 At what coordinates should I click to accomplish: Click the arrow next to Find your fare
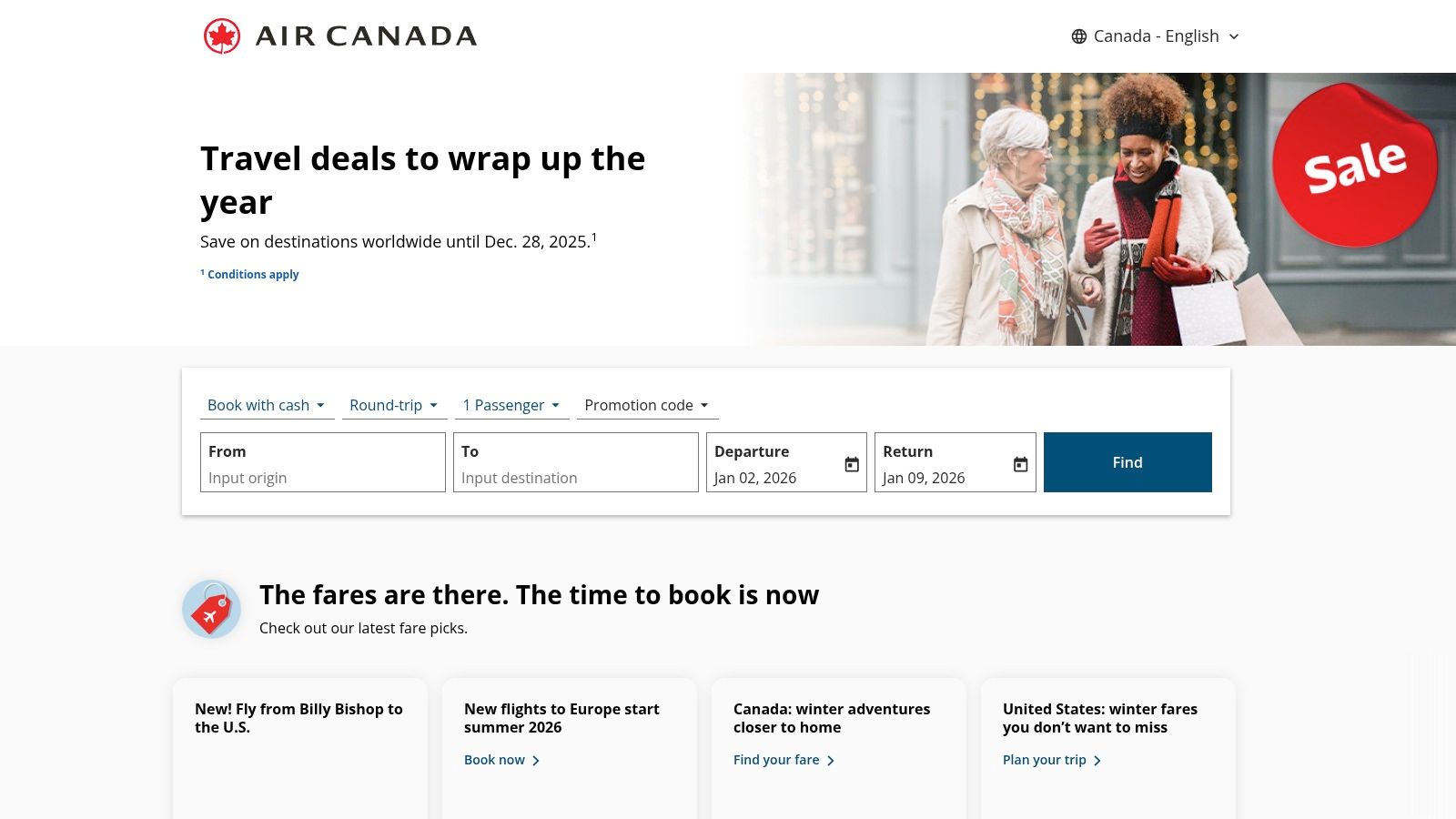click(831, 760)
